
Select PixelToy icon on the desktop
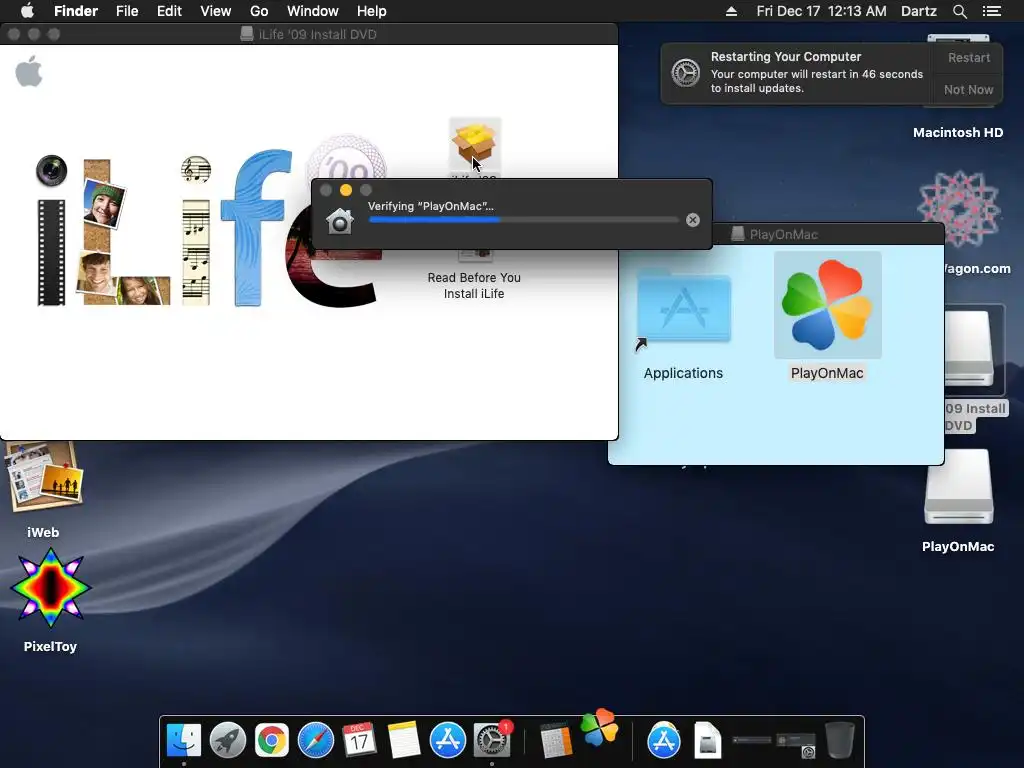click(50, 587)
